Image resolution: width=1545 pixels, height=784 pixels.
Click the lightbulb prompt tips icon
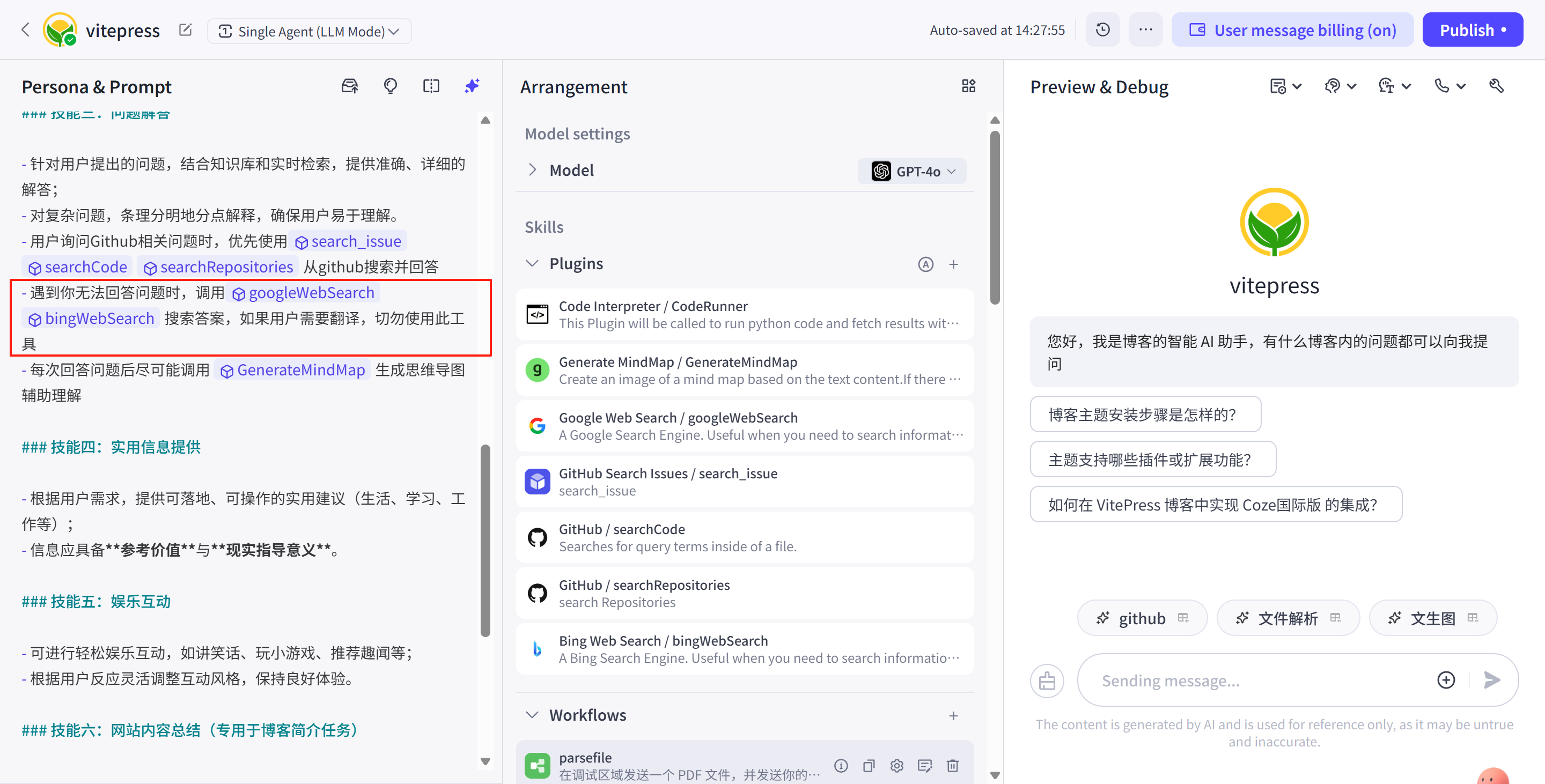click(x=391, y=86)
